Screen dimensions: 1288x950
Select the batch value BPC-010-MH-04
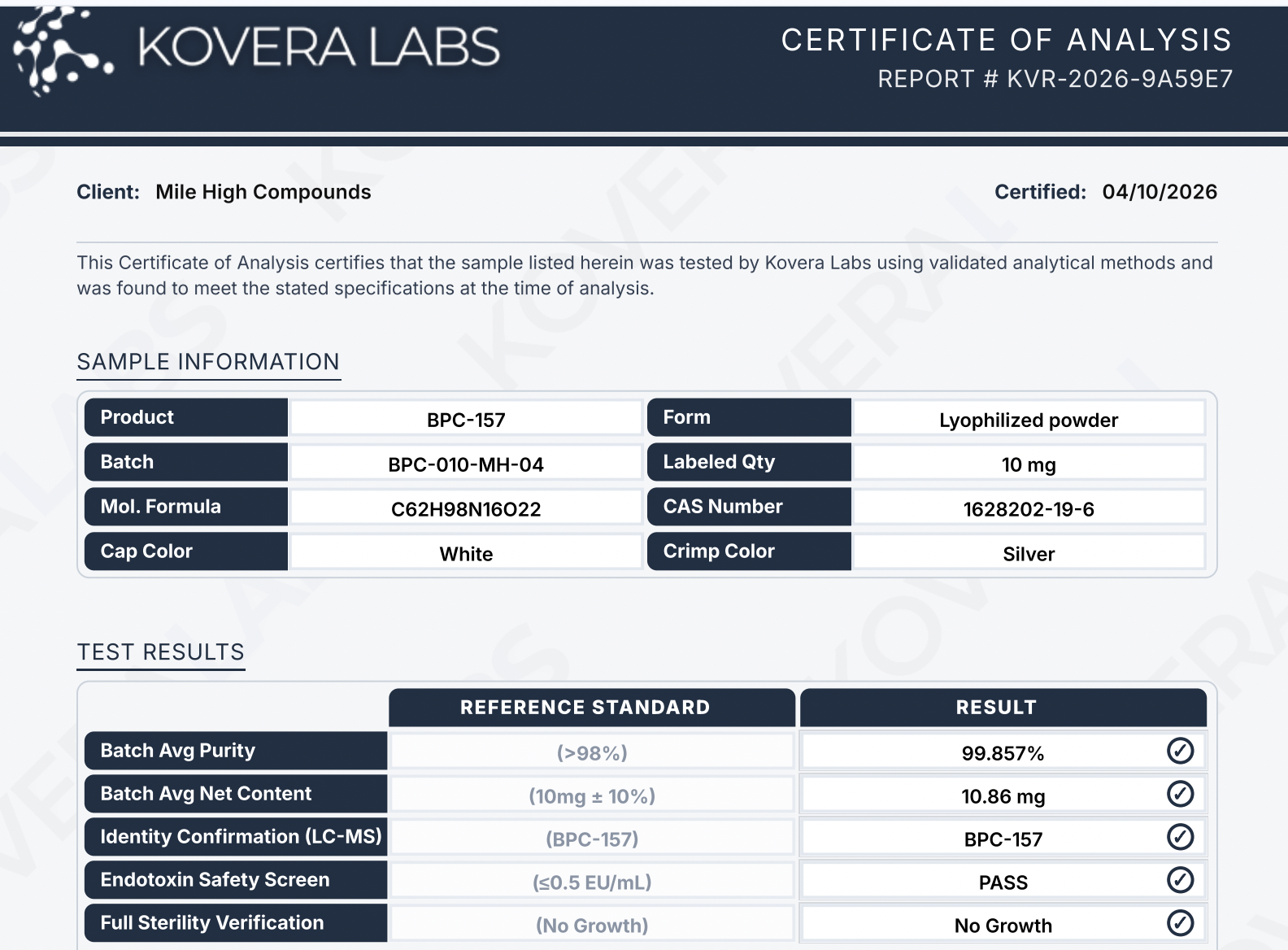[466, 464]
